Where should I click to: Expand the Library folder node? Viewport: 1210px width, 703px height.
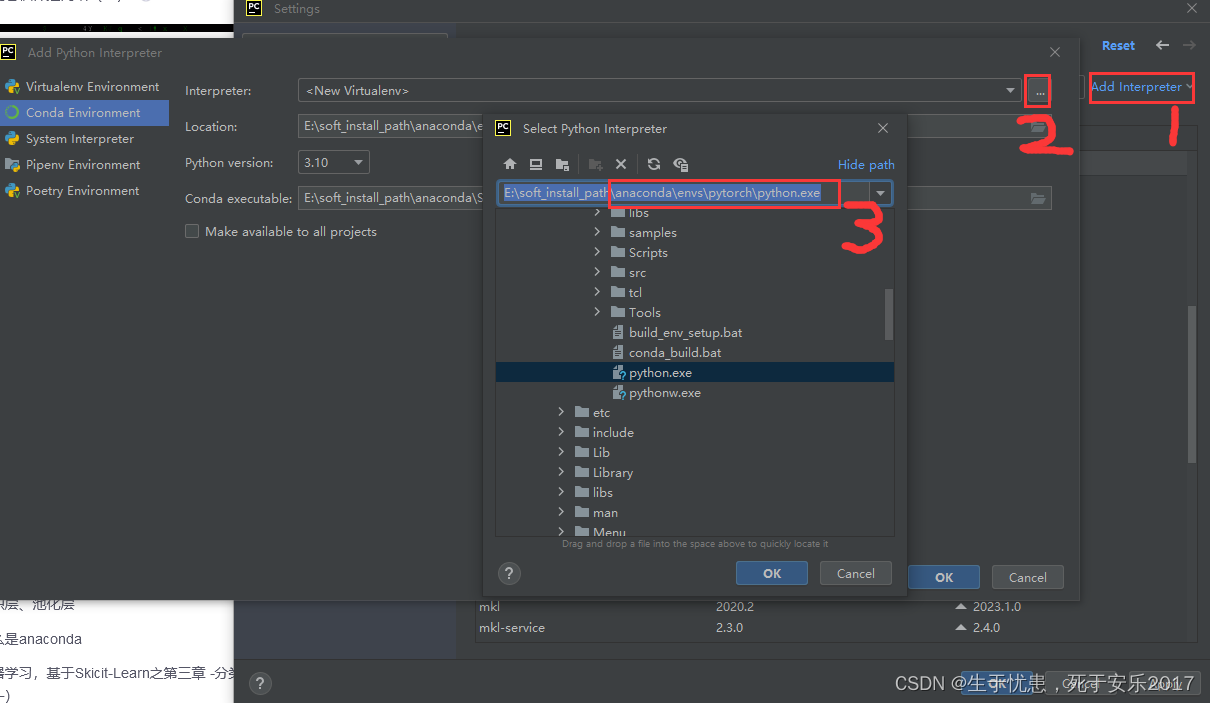[x=561, y=472]
